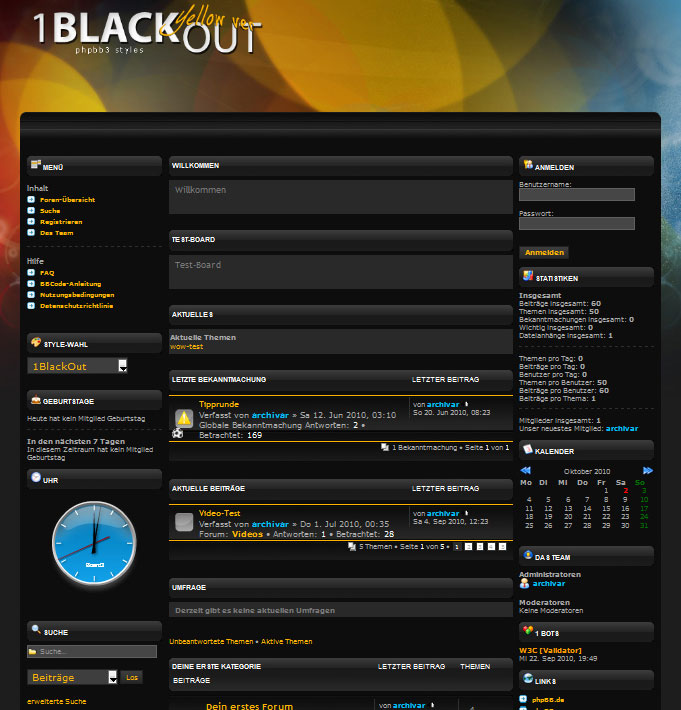This screenshot has height=710, width=681.
Task: Open BBCode-Anleitung in the help menu
Action: [70, 283]
